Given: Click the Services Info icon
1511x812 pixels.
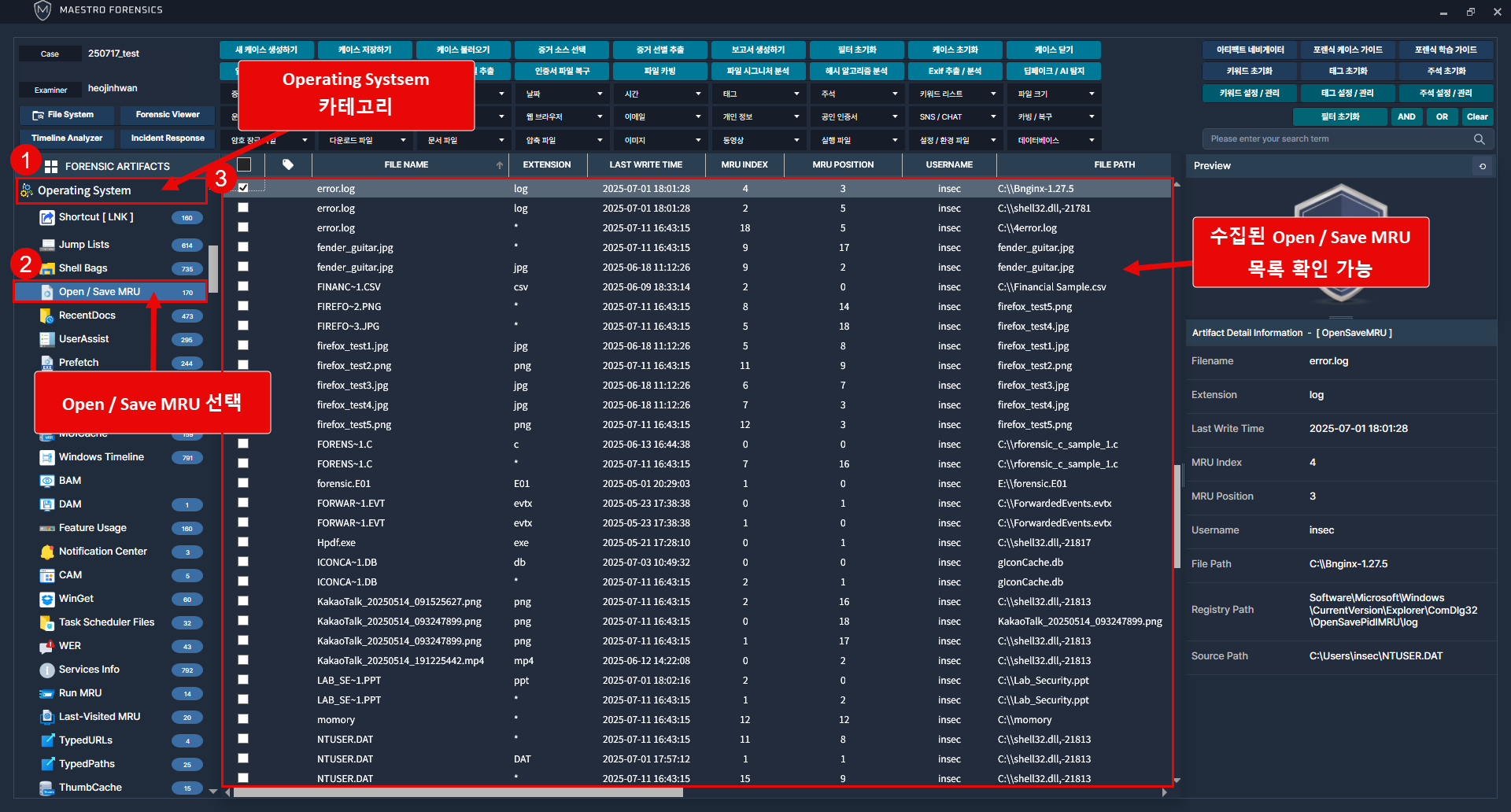Looking at the screenshot, I should (x=47, y=670).
